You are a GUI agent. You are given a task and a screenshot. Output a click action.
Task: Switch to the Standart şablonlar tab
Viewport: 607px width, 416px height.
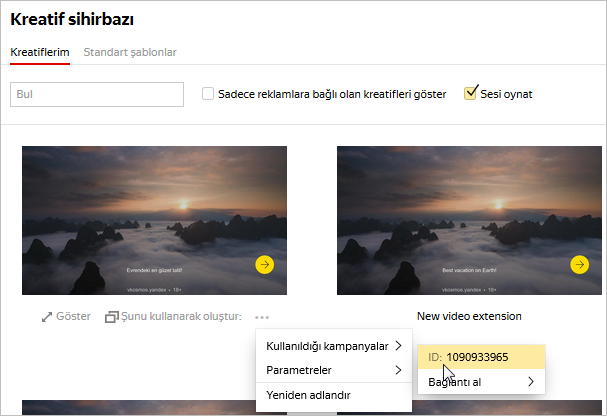[x=130, y=52]
